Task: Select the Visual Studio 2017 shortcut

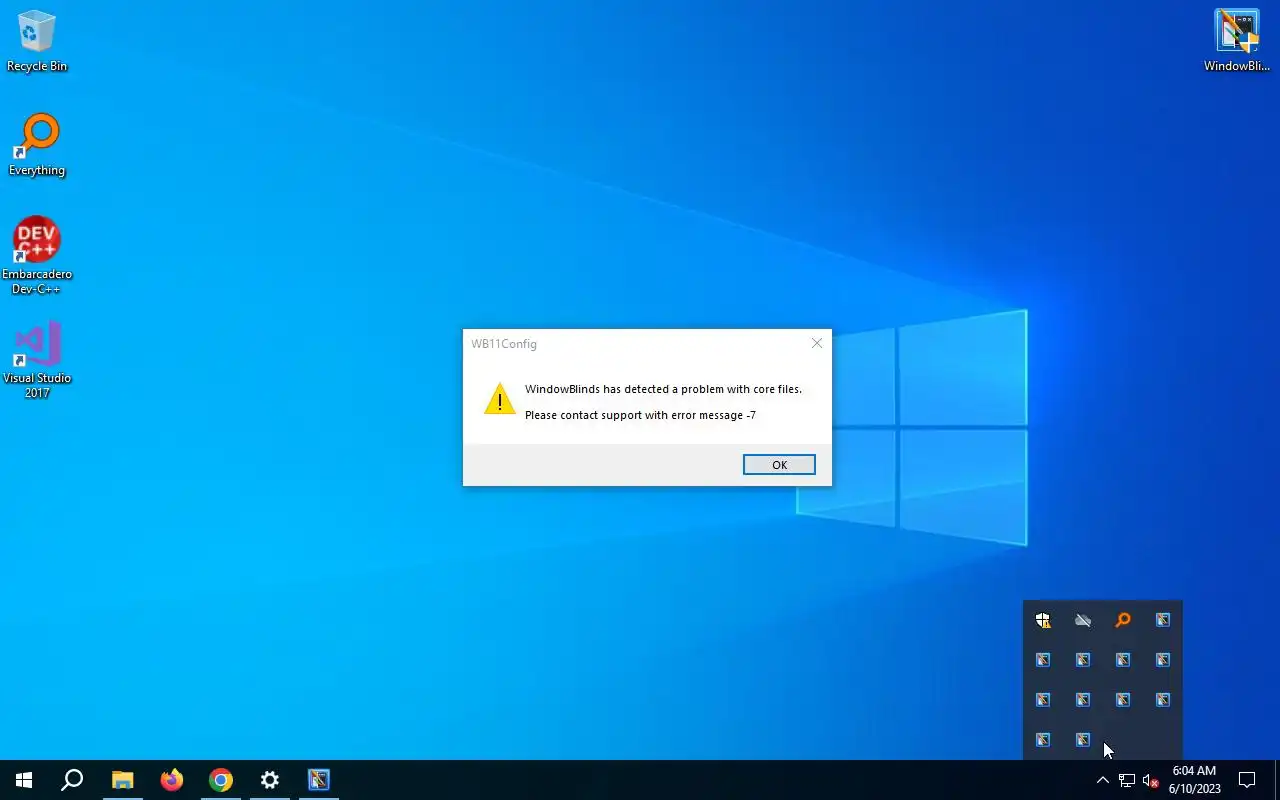Action: pyautogui.click(x=37, y=359)
